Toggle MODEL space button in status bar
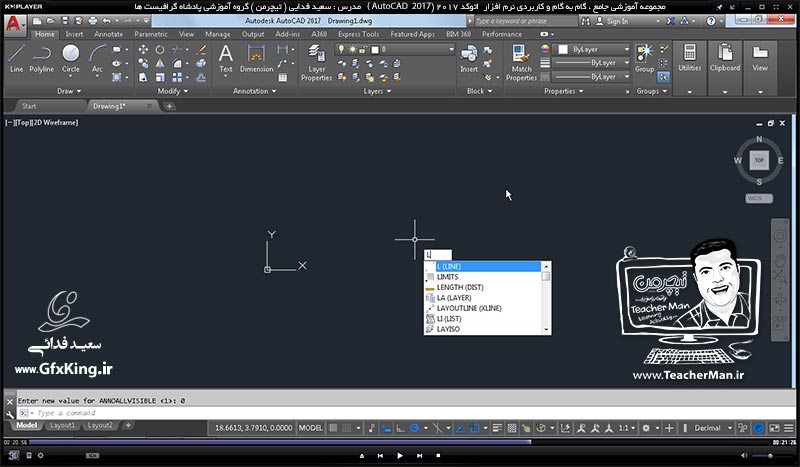Image resolution: width=800 pixels, height=467 pixels. coord(311,428)
